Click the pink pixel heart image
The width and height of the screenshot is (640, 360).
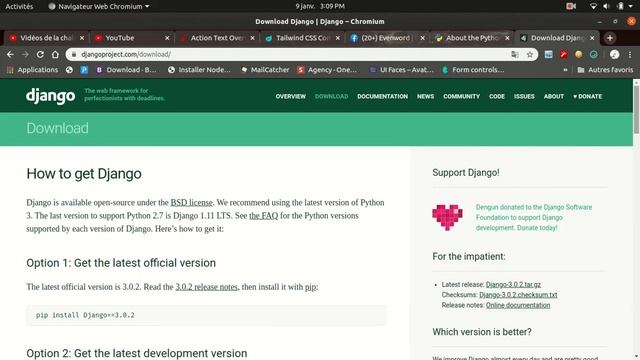click(447, 217)
